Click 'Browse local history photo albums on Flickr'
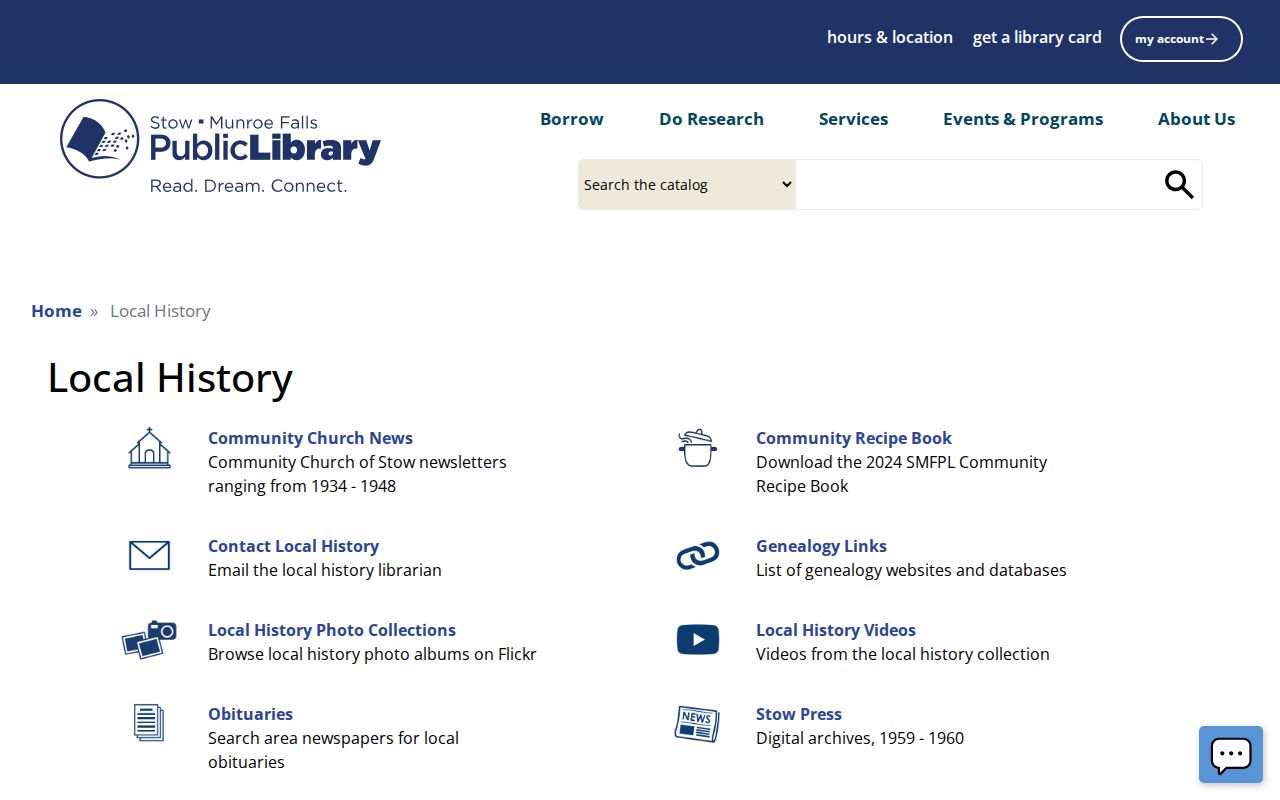 tap(372, 654)
